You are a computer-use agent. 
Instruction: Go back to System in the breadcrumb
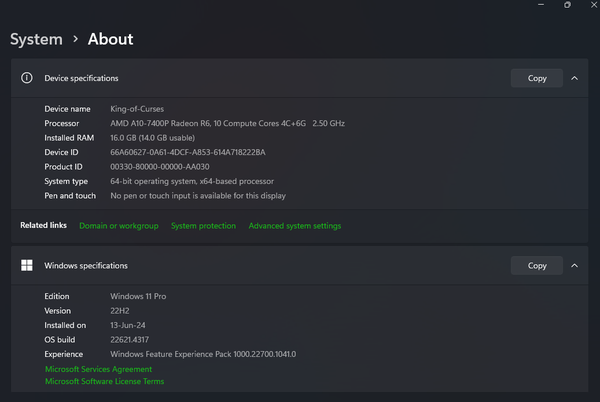point(36,40)
